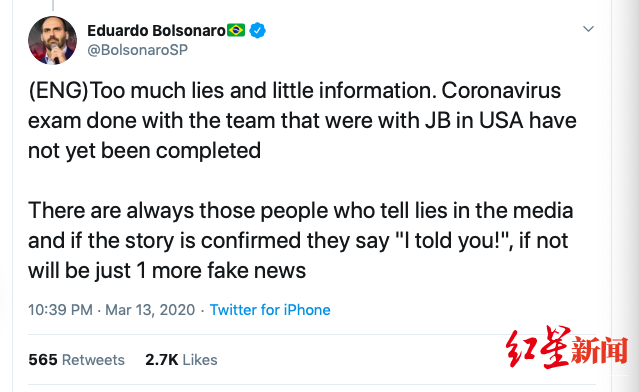
Task: Click the red Chinese news watermark logo
Action: tap(566, 347)
